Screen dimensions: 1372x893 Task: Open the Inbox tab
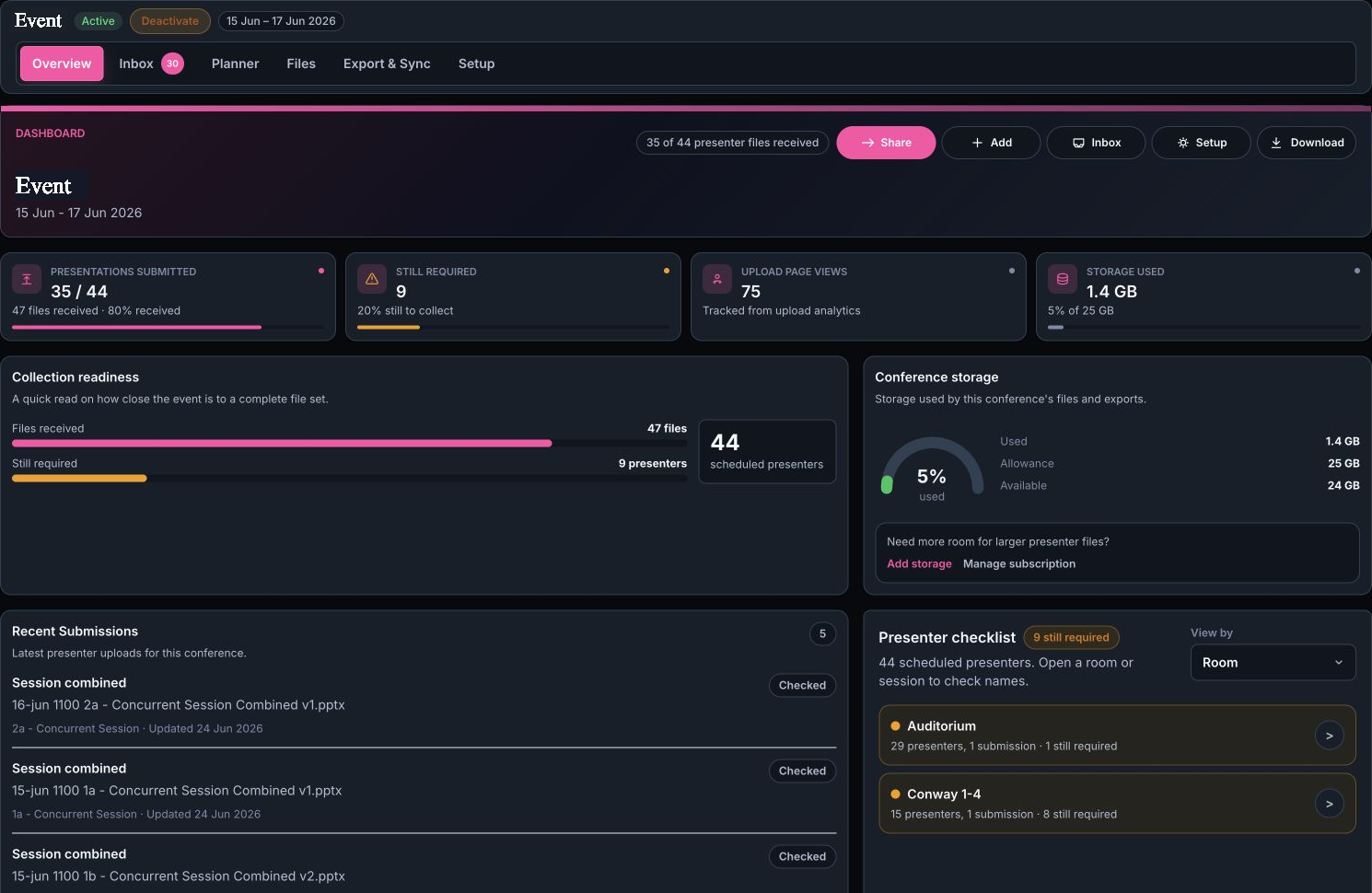click(151, 64)
